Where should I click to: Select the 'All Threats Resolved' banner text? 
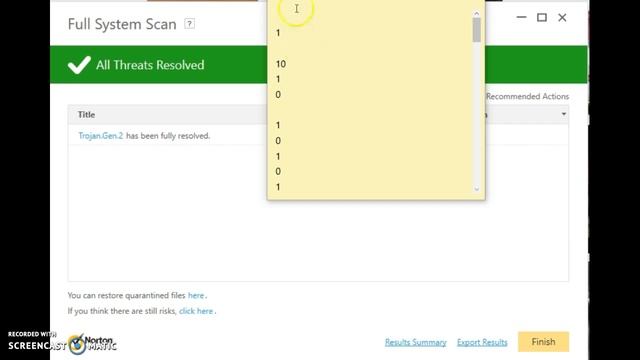pyautogui.click(x=150, y=65)
